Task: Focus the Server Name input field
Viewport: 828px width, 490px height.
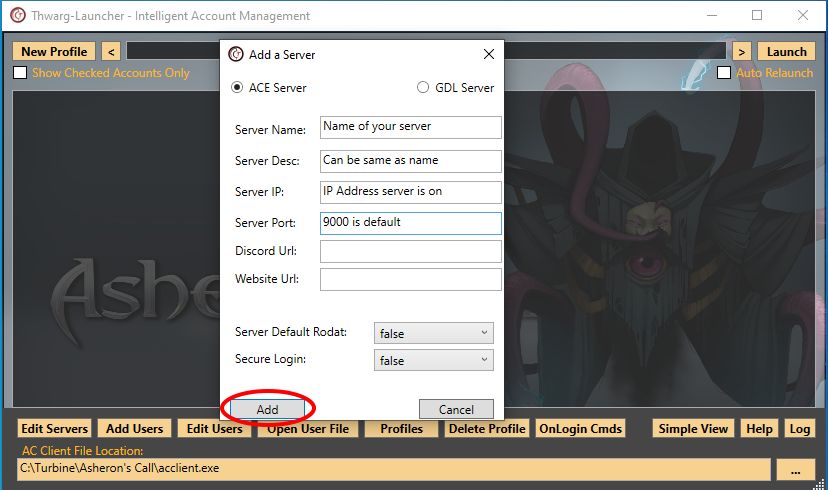Action: point(410,127)
